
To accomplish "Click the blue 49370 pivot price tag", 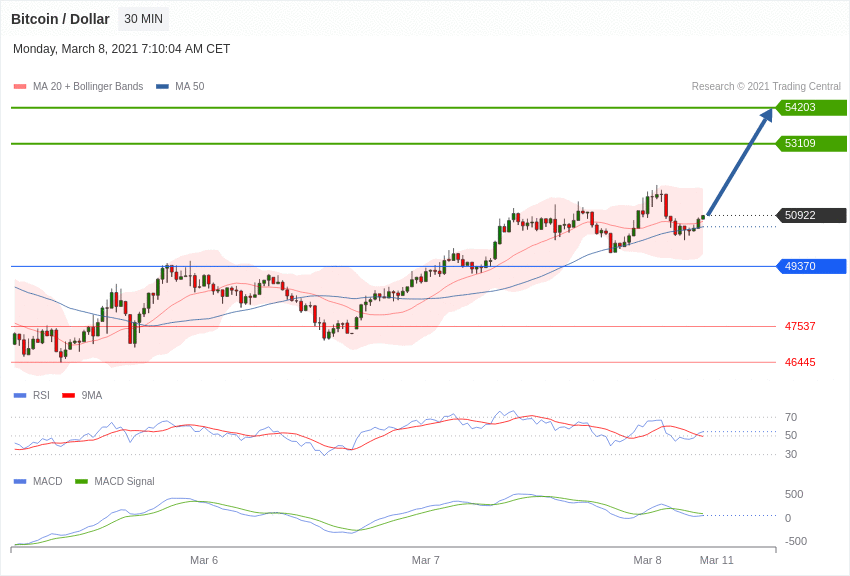I will point(811,266).
